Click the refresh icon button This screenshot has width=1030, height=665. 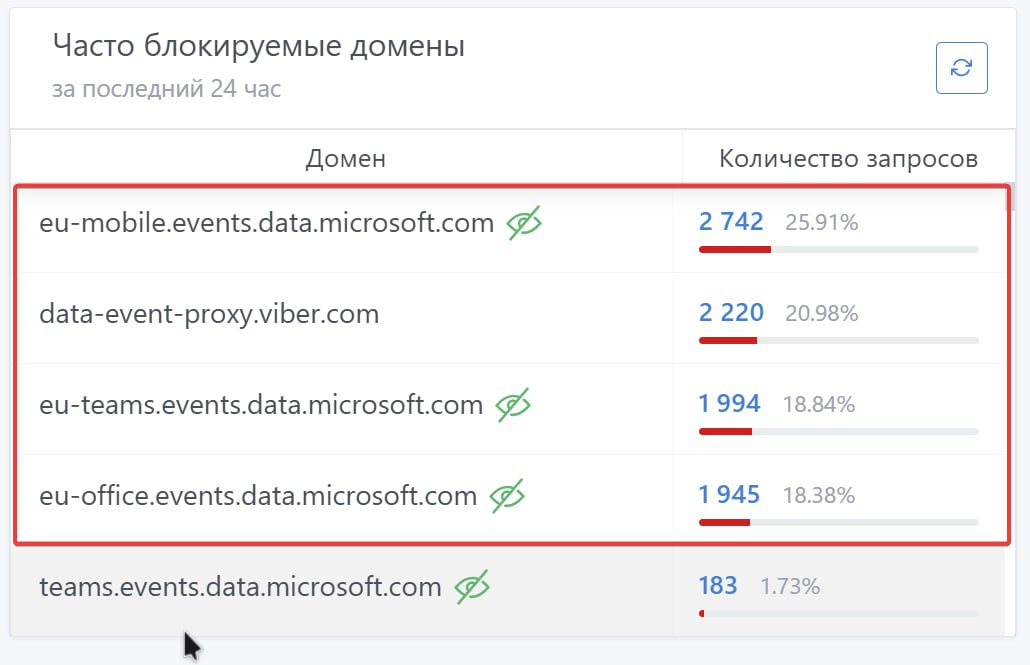click(x=962, y=68)
